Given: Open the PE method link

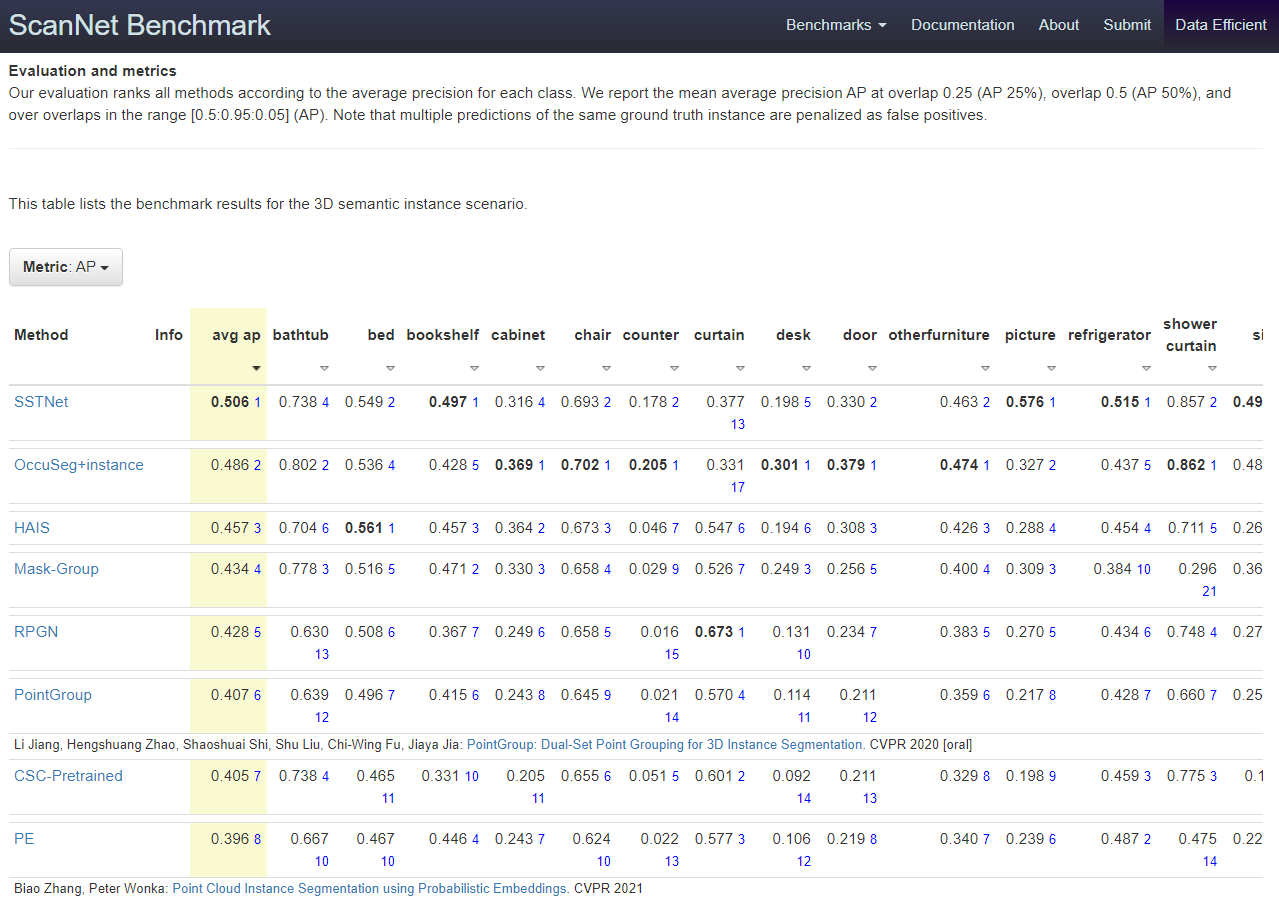Looking at the screenshot, I should tap(24, 839).
